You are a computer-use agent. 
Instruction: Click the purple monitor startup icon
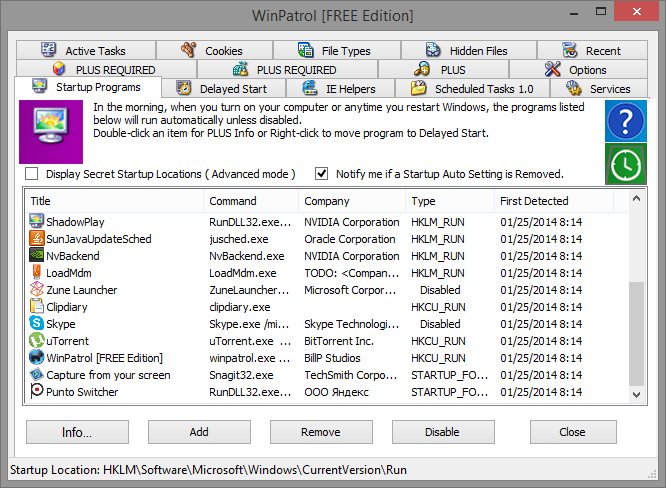[x=51, y=132]
